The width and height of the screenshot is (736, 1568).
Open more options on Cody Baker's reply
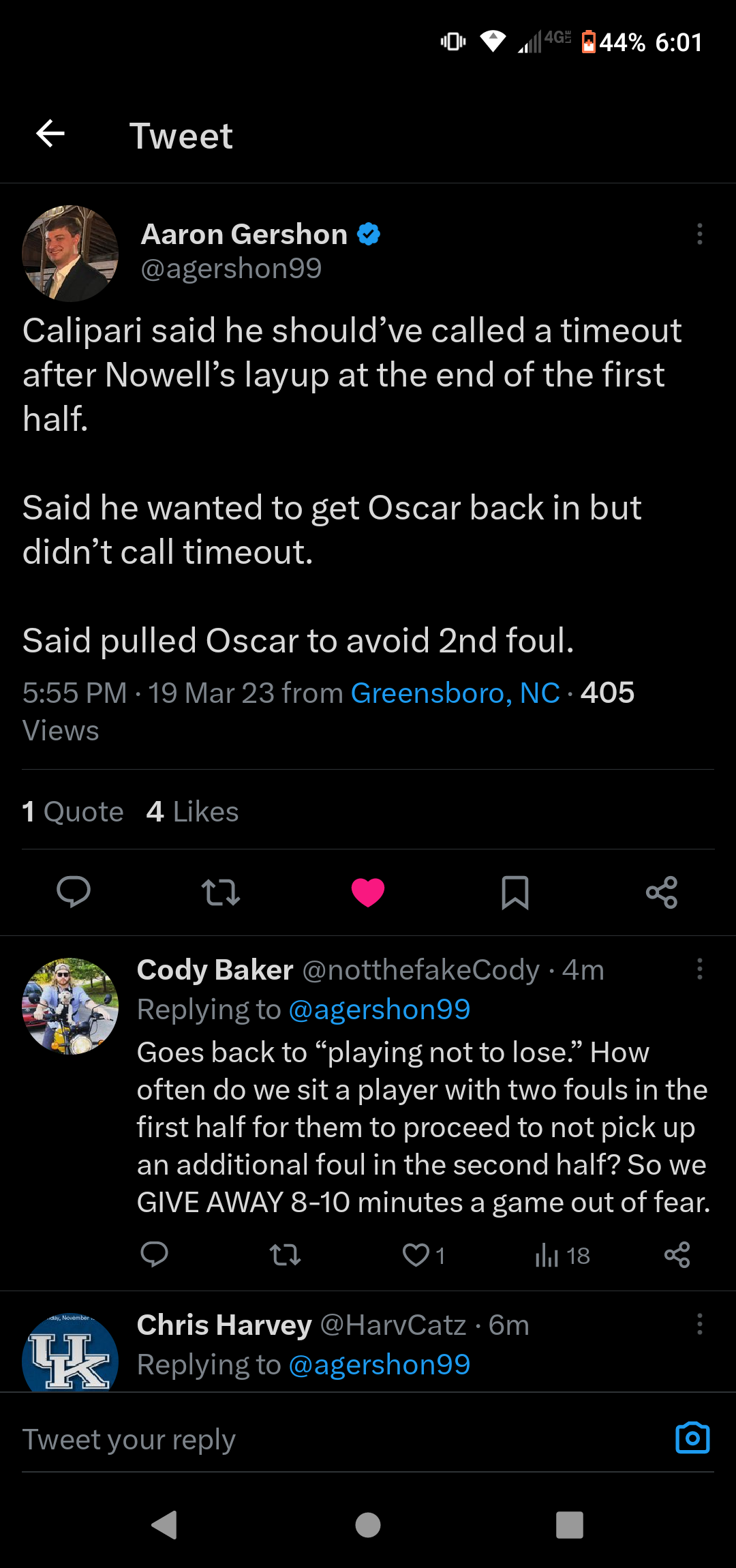click(x=699, y=969)
